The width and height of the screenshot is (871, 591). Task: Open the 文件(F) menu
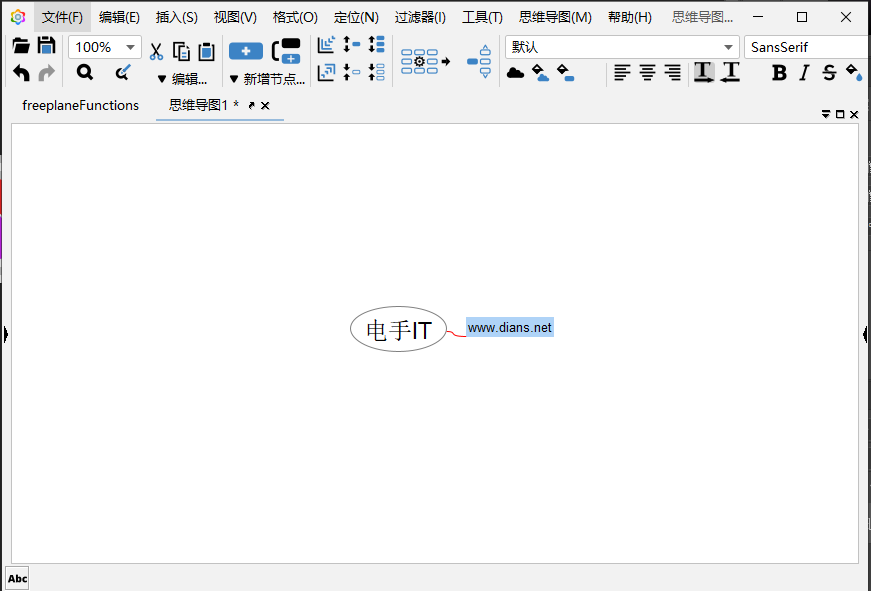62,17
